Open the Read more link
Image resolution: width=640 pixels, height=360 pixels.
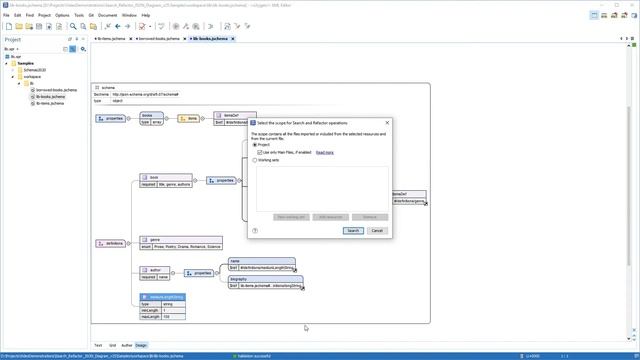[325, 153]
